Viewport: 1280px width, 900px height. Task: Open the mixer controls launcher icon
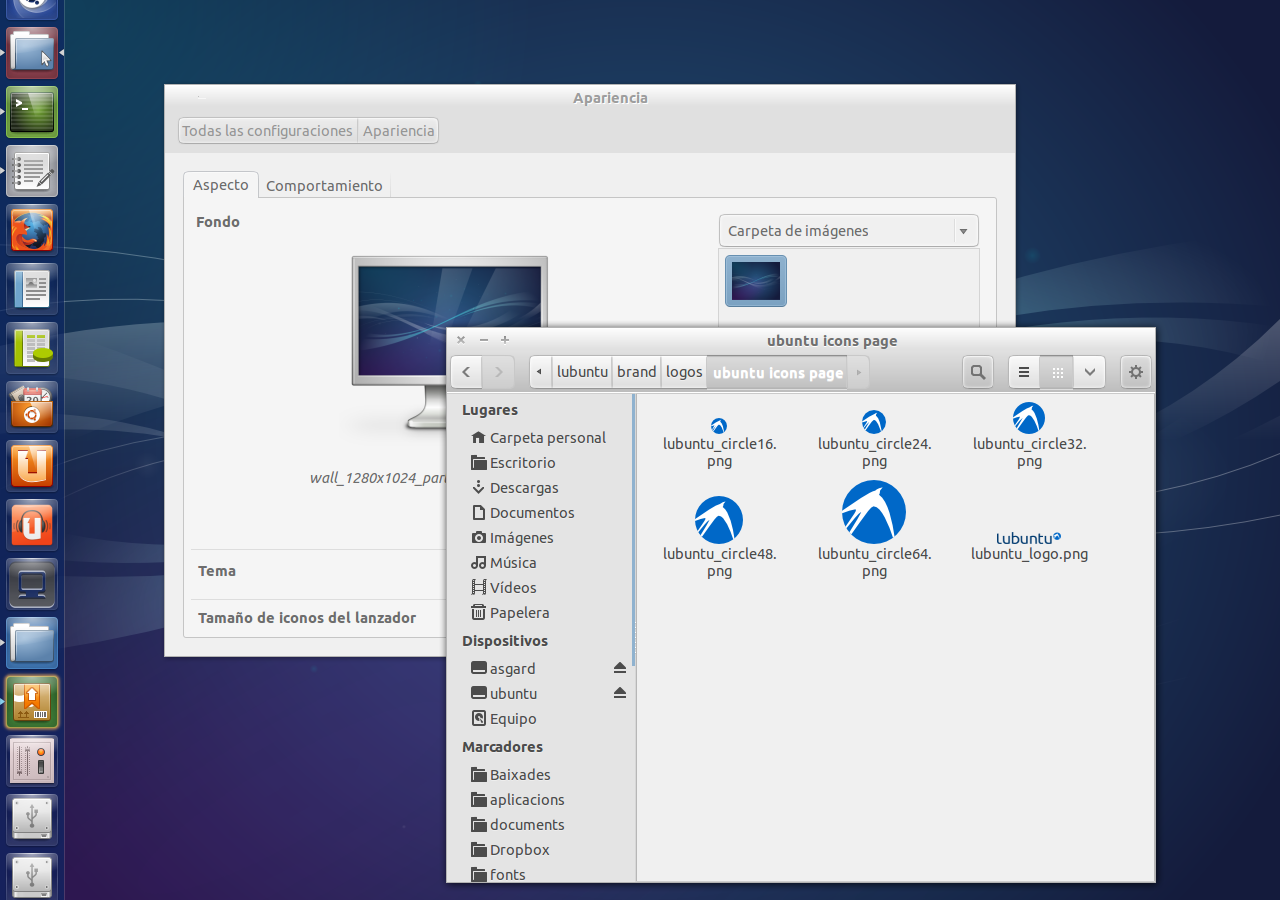pos(32,761)
